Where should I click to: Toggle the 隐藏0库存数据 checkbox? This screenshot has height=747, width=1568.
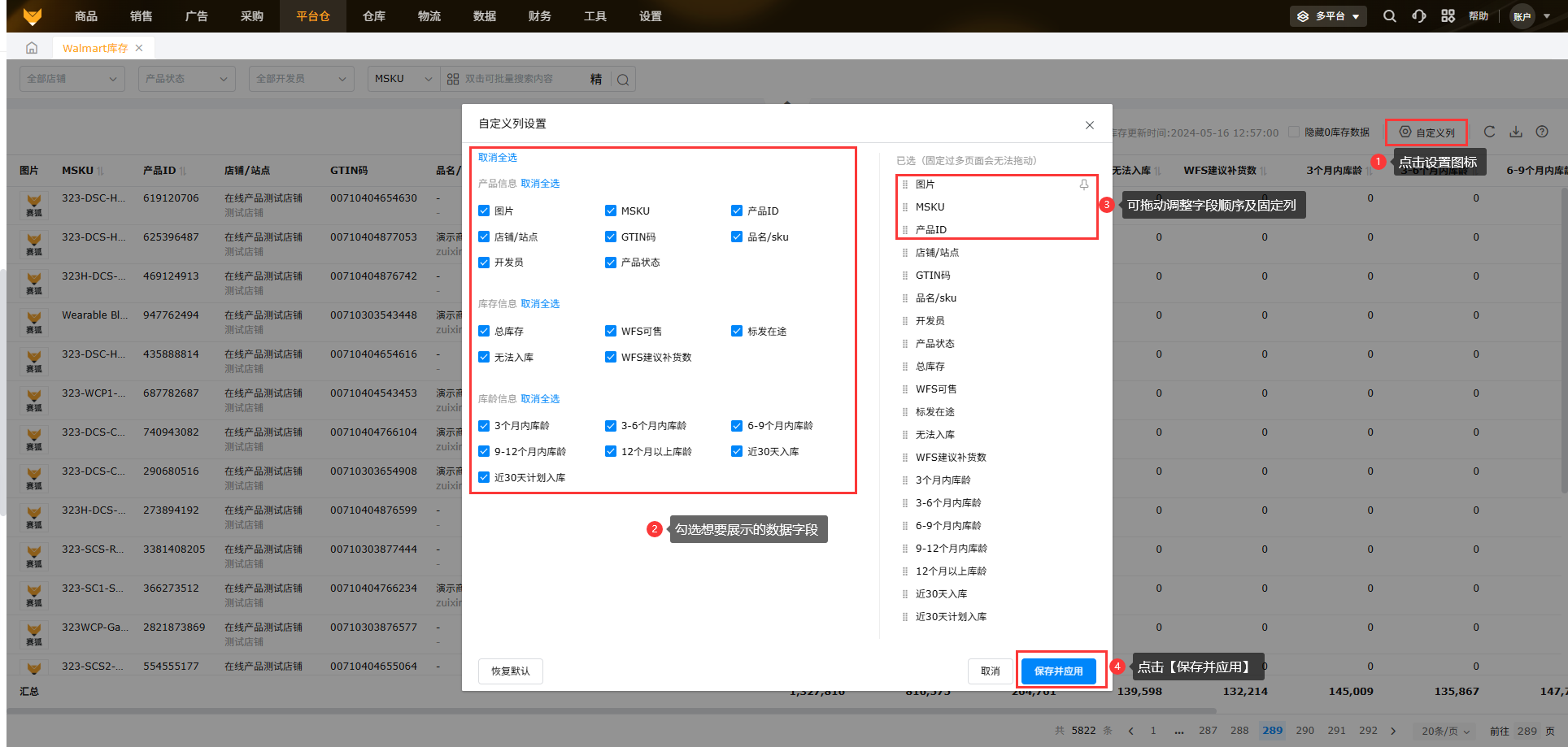click(1294, 132)
